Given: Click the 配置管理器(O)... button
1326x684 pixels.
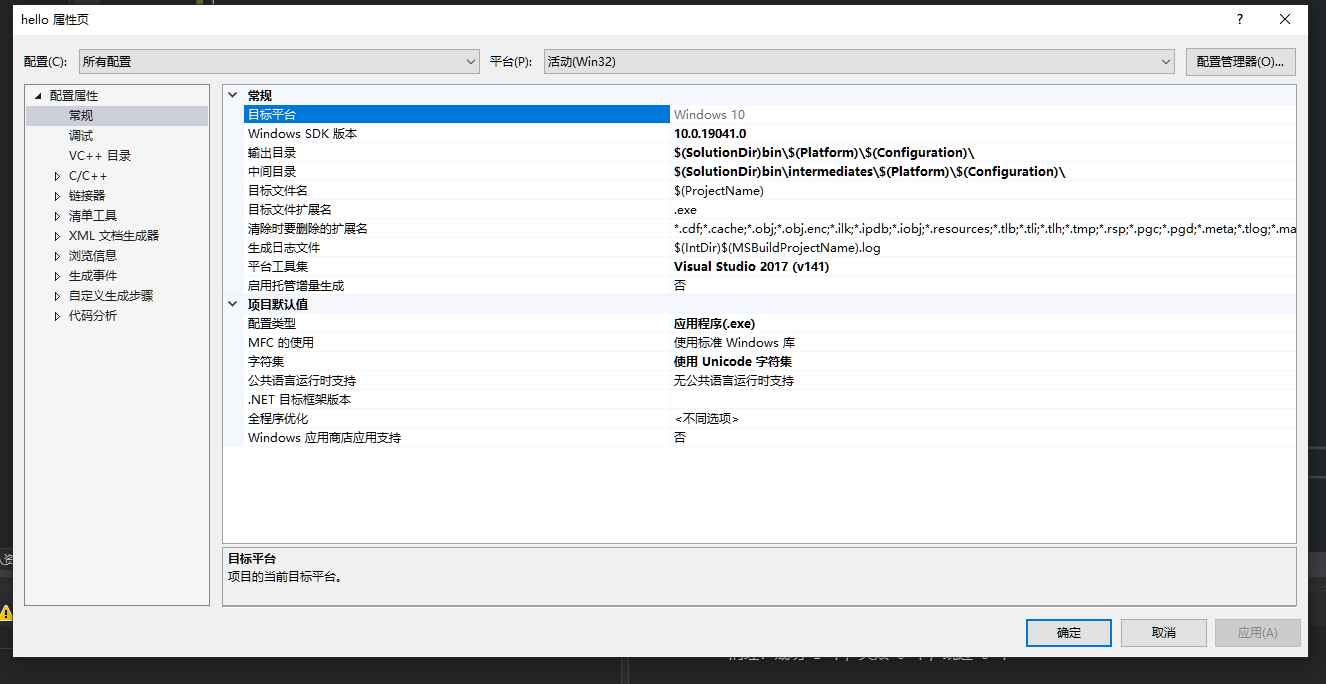Looking at the screenshot, I should click(1240, 62).
